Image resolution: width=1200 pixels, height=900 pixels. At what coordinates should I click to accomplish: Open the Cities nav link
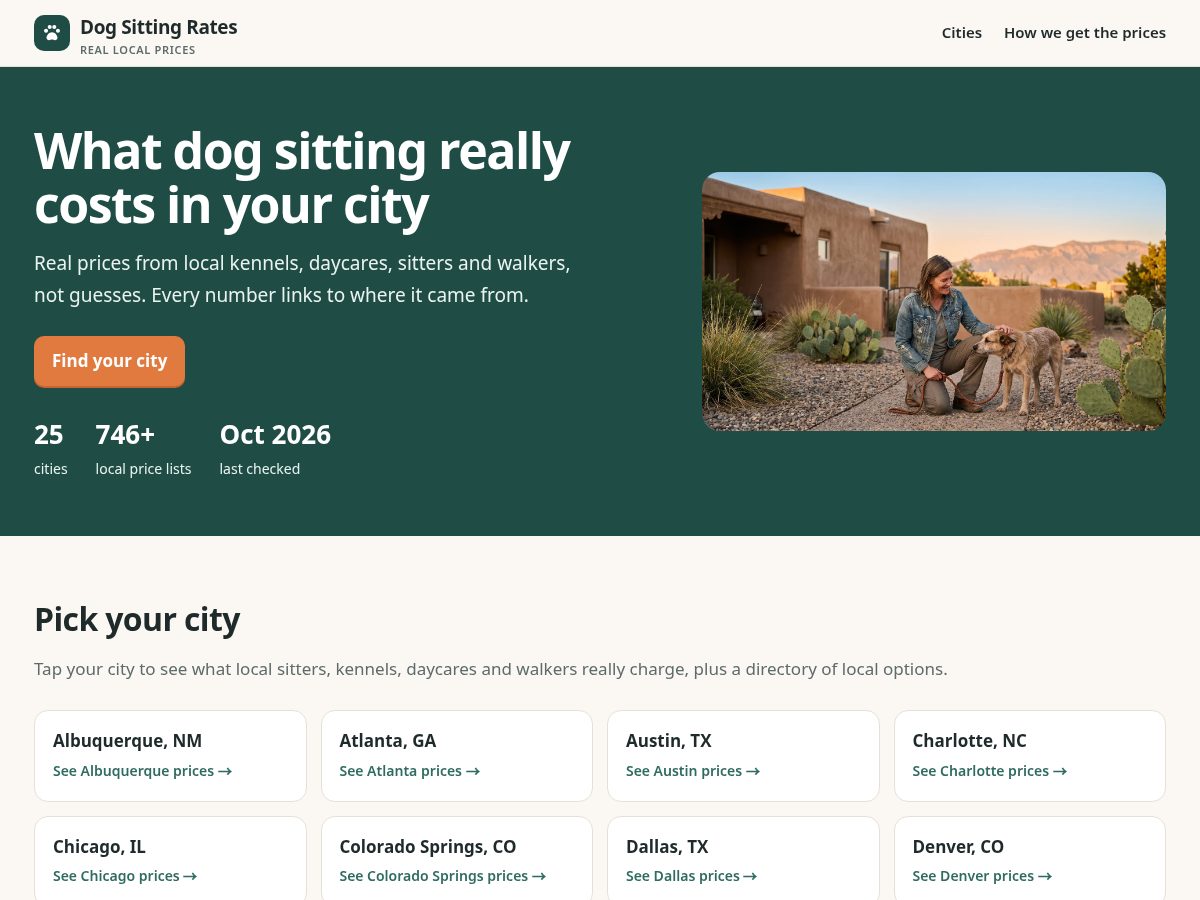962,33
